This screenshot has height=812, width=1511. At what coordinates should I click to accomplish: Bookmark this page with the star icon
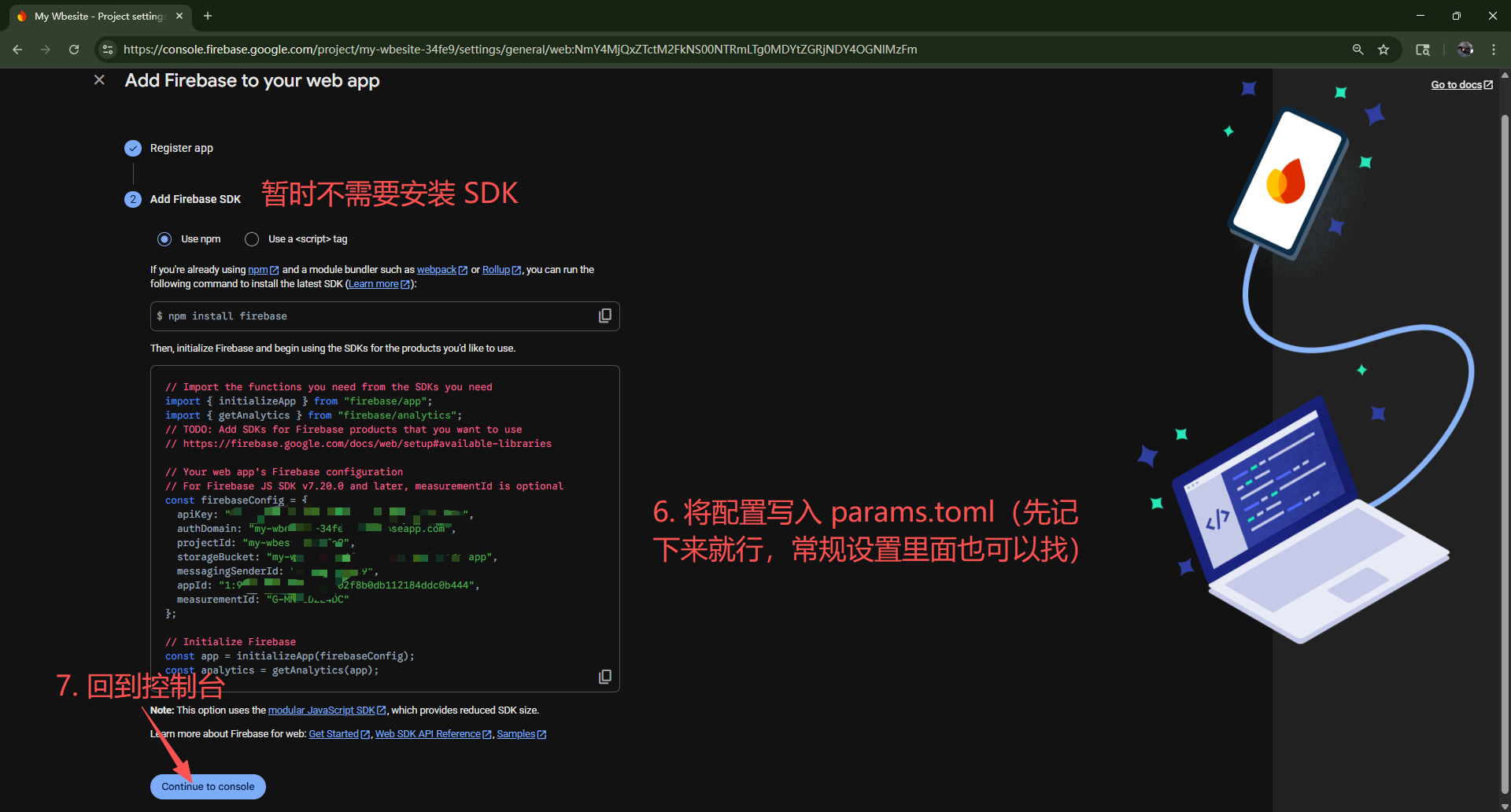point(1384,50)
